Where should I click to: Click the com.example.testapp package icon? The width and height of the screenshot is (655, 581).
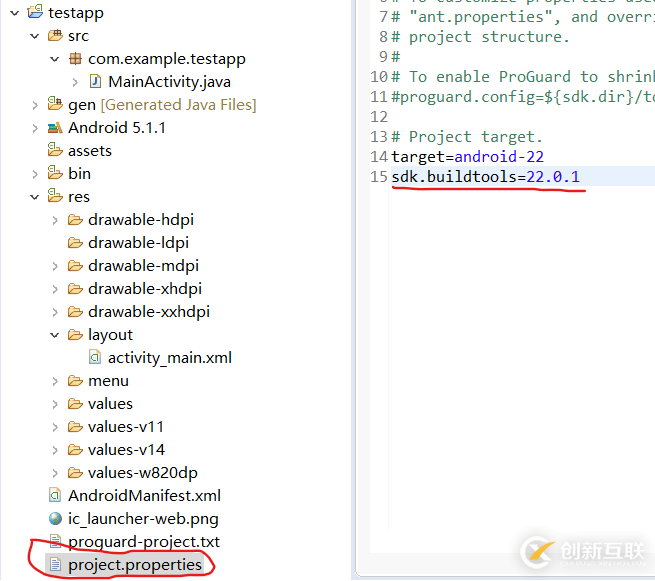(x=75, y=59)
